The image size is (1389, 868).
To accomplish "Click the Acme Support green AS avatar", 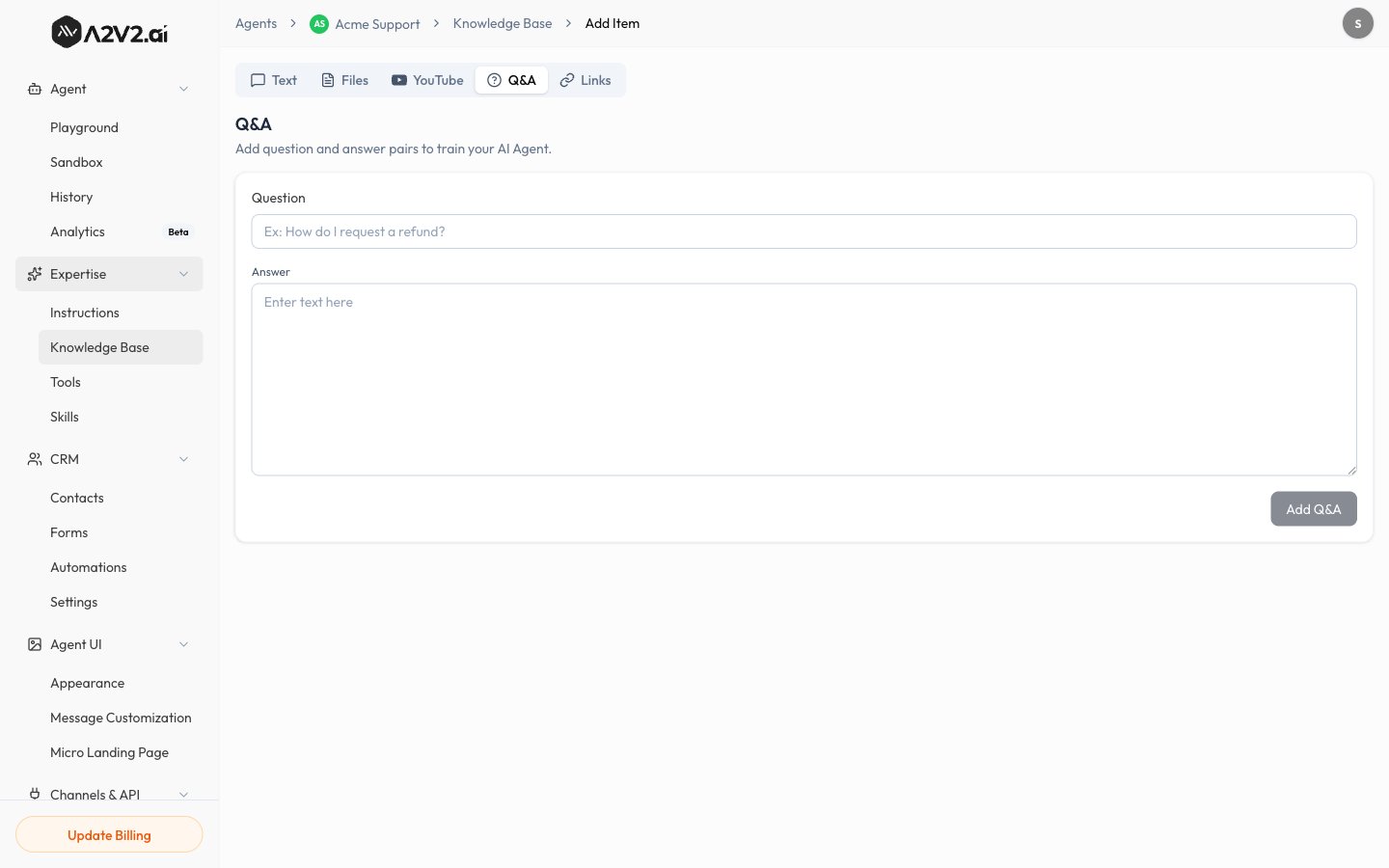I will pyautogui.click(x=319, y=24).
